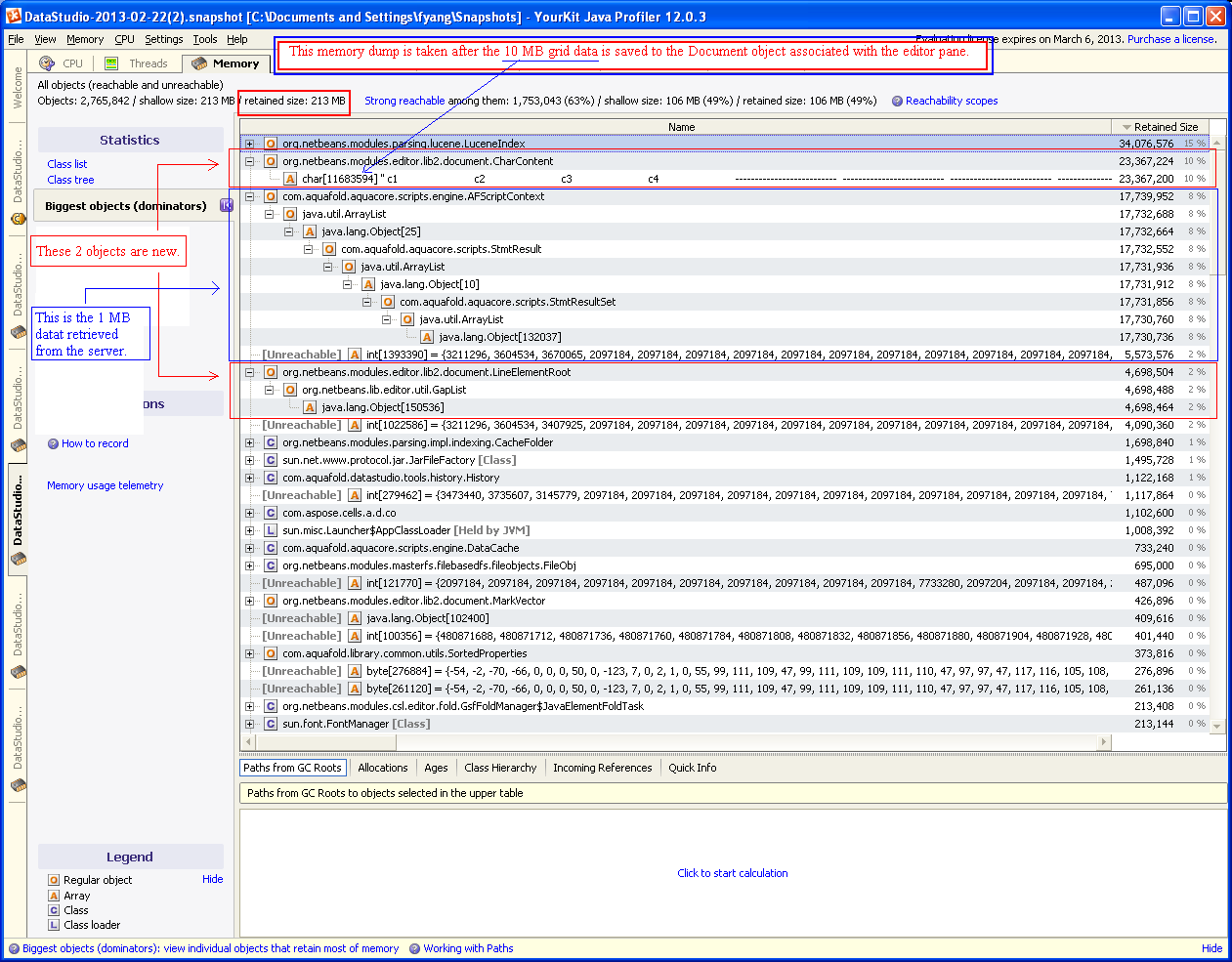
Task: Click the java.lang.Object[150536] array icon
Action: [310, 407]
